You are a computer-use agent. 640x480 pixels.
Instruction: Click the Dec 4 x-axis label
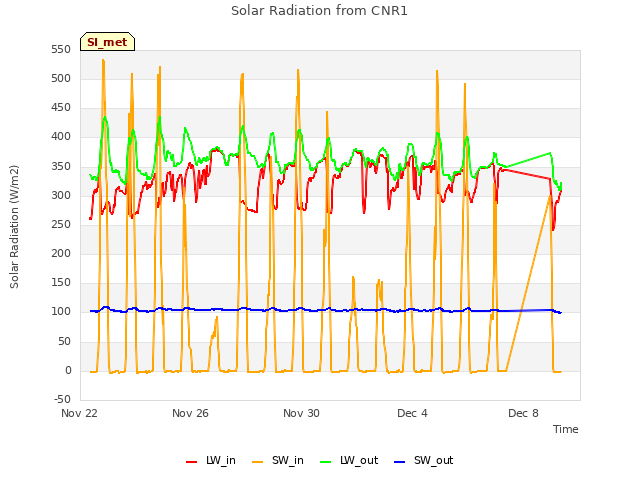[412, 413]
